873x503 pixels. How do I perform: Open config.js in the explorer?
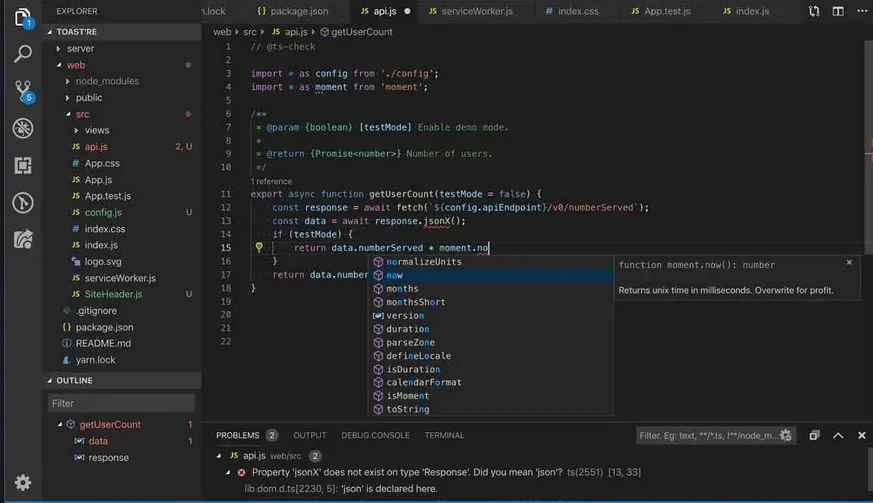(x=103, y=212)
